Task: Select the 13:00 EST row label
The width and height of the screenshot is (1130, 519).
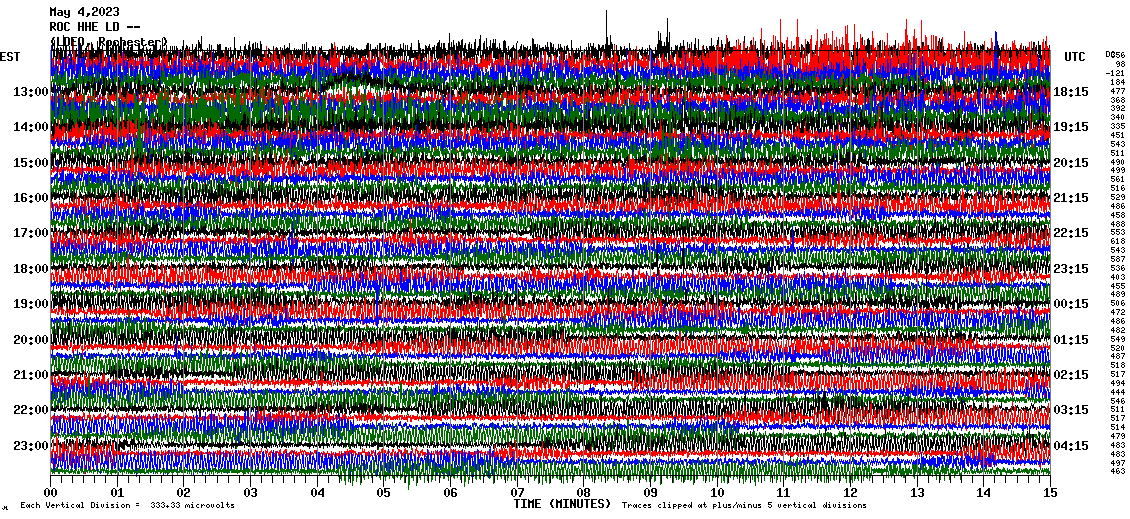Action: 30,92
